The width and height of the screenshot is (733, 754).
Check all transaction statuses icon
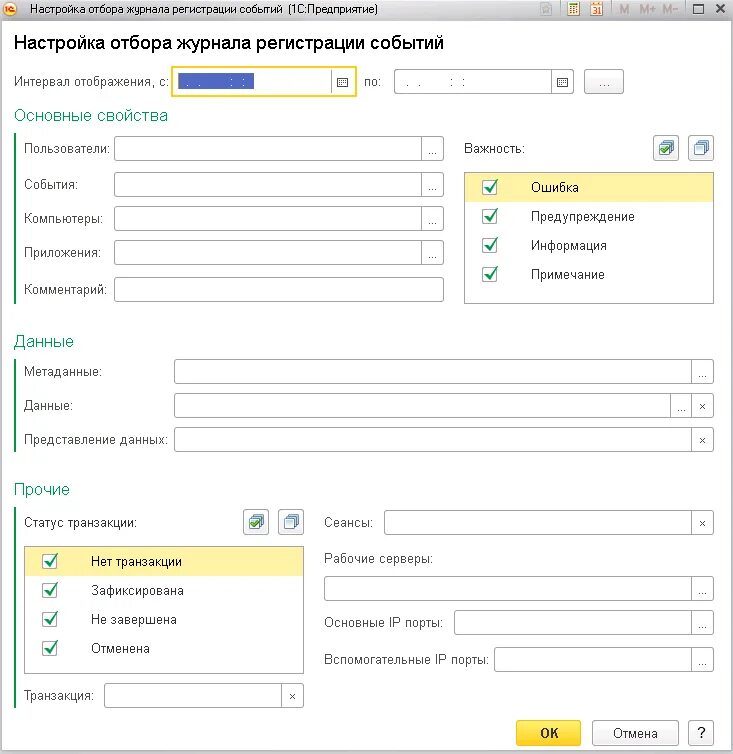coord(256,522)
